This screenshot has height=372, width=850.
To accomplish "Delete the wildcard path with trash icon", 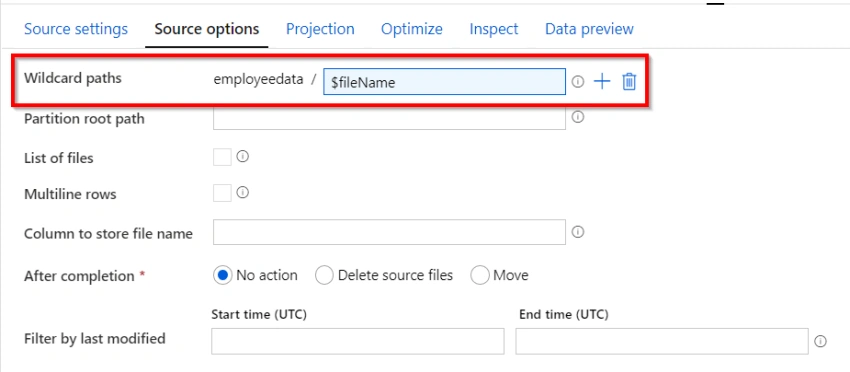I will 629,82.
